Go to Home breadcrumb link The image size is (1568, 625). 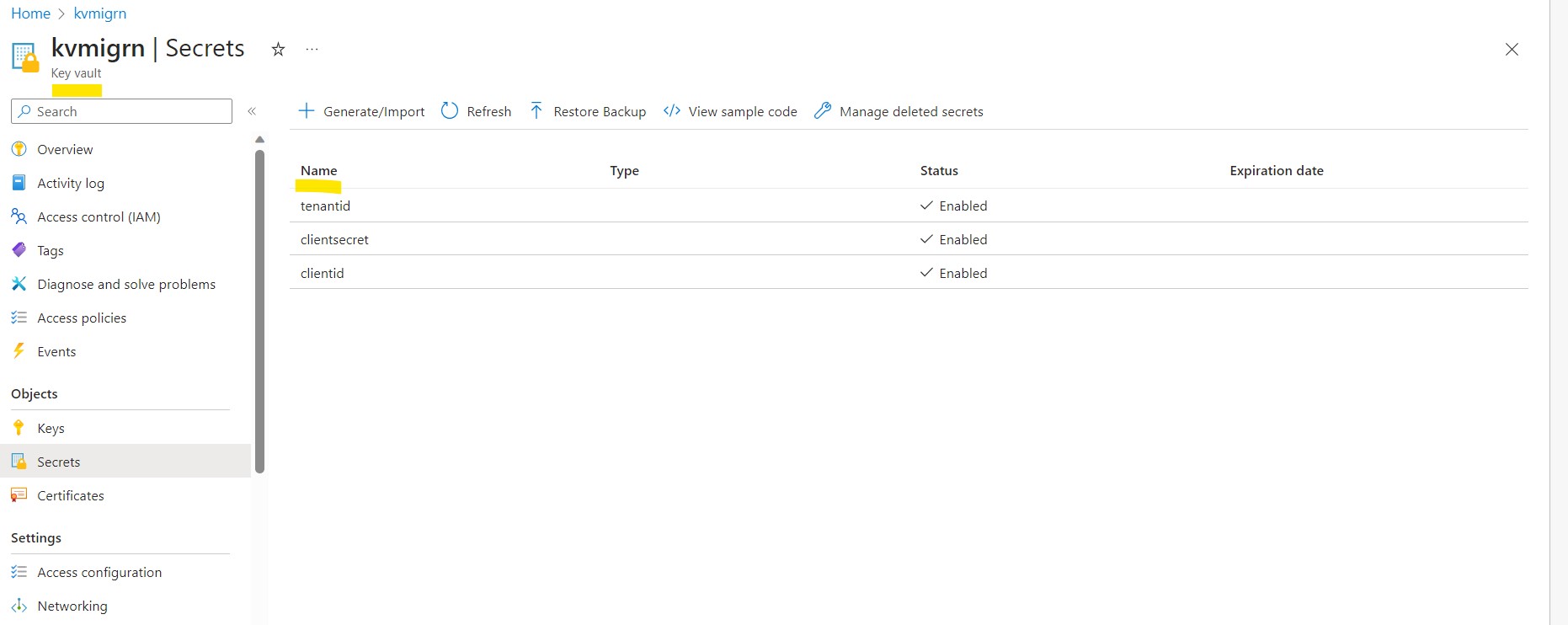30,13
